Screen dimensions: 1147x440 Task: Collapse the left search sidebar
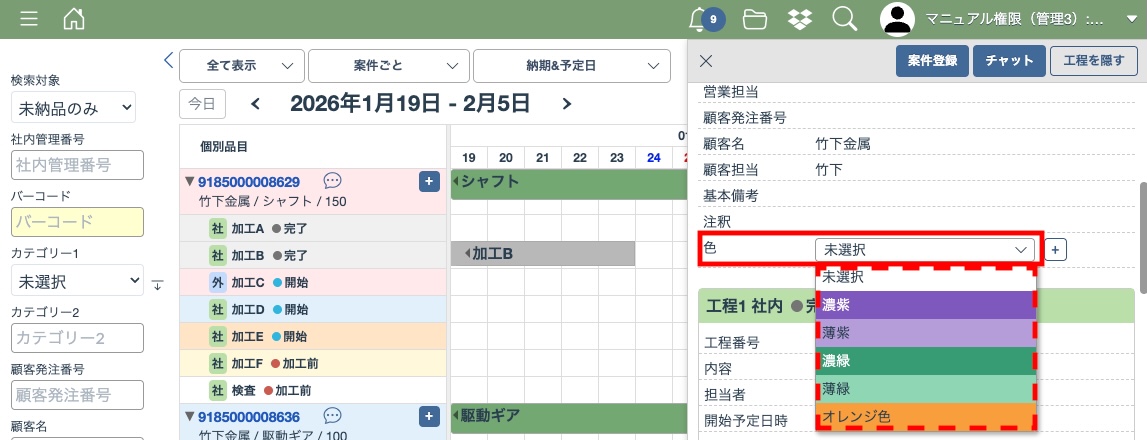[x=168, y=61]
